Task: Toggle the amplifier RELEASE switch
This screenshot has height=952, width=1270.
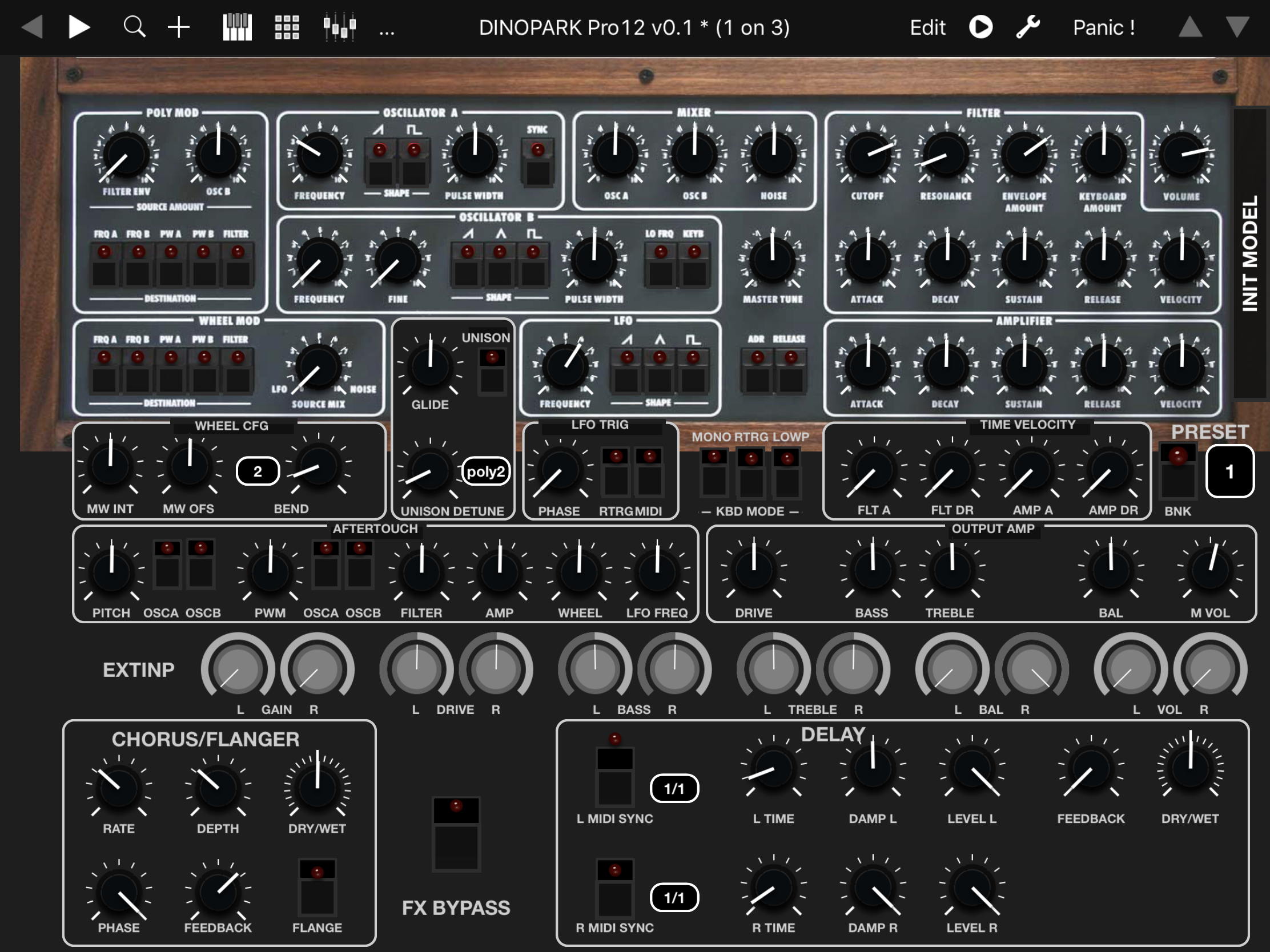Action: click(x=790, y=372)
